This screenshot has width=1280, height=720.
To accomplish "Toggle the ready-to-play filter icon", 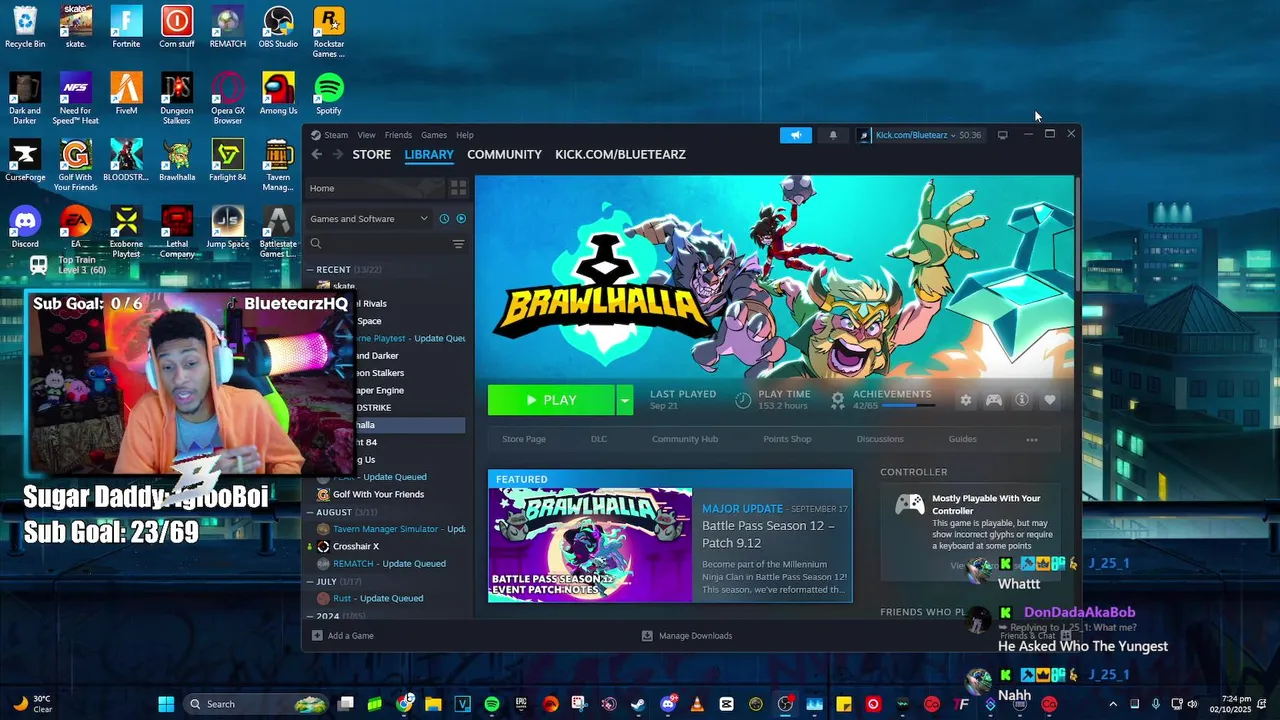I will coord(461,218).
